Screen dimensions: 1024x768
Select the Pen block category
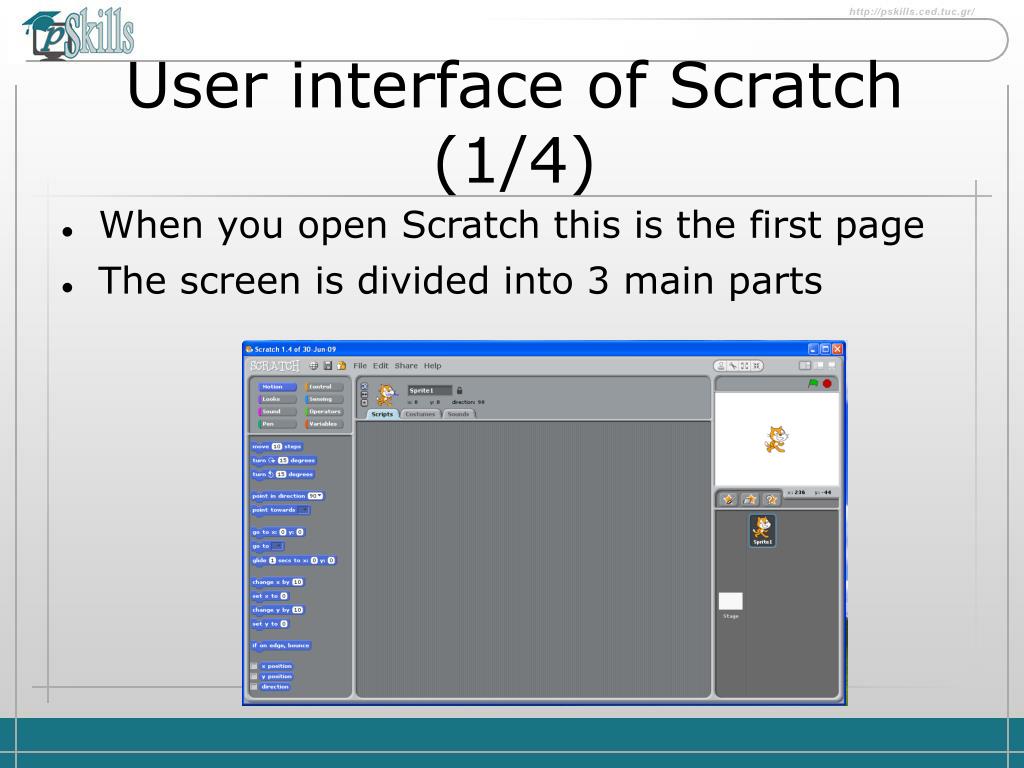[x=277, y=424]
